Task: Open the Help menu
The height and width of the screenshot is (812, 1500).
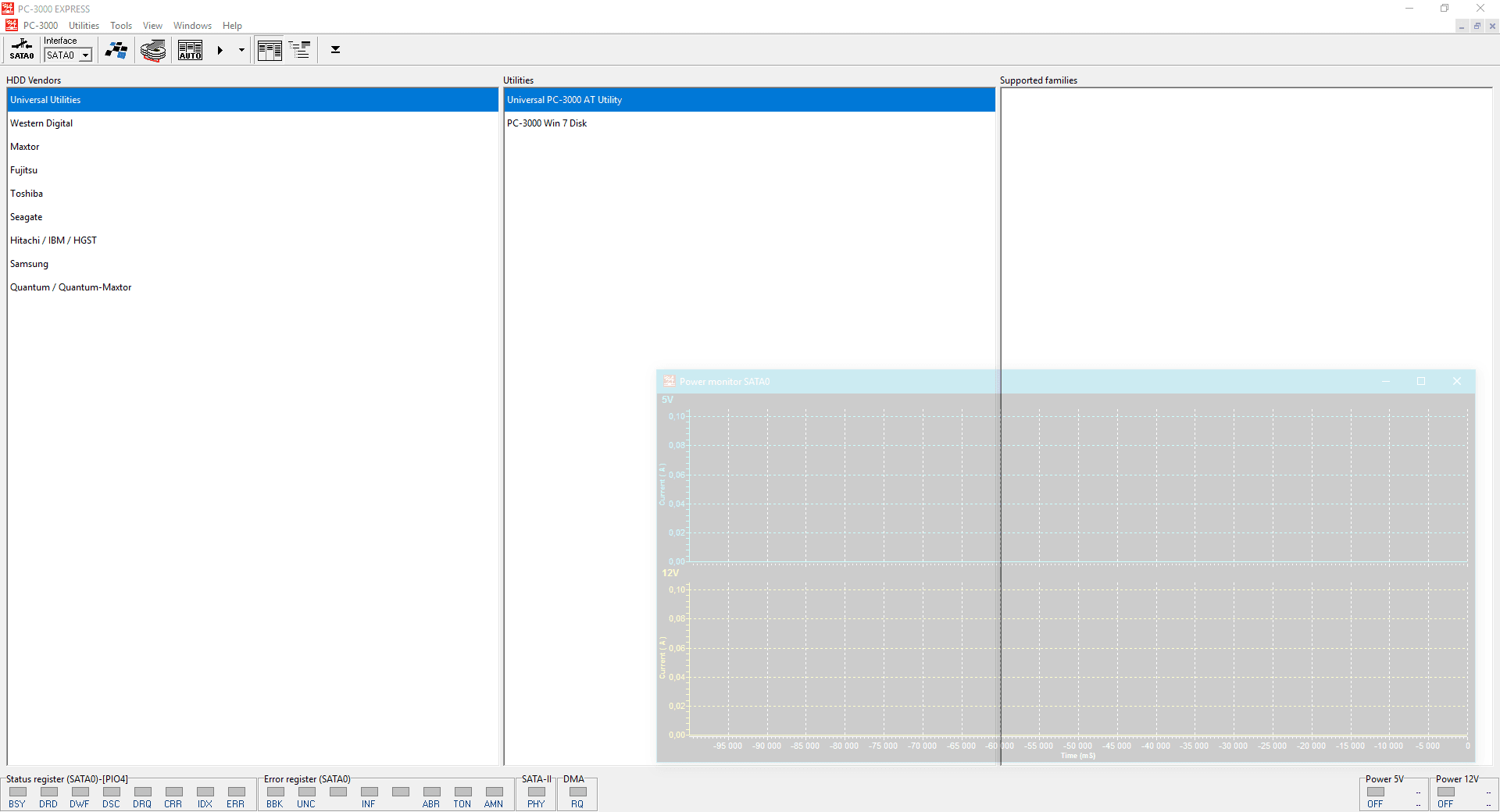Action: [232, 26]
